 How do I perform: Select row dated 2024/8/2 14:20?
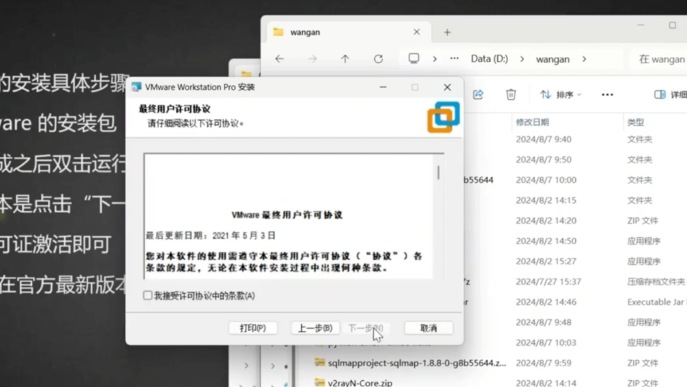click(575, 220)
